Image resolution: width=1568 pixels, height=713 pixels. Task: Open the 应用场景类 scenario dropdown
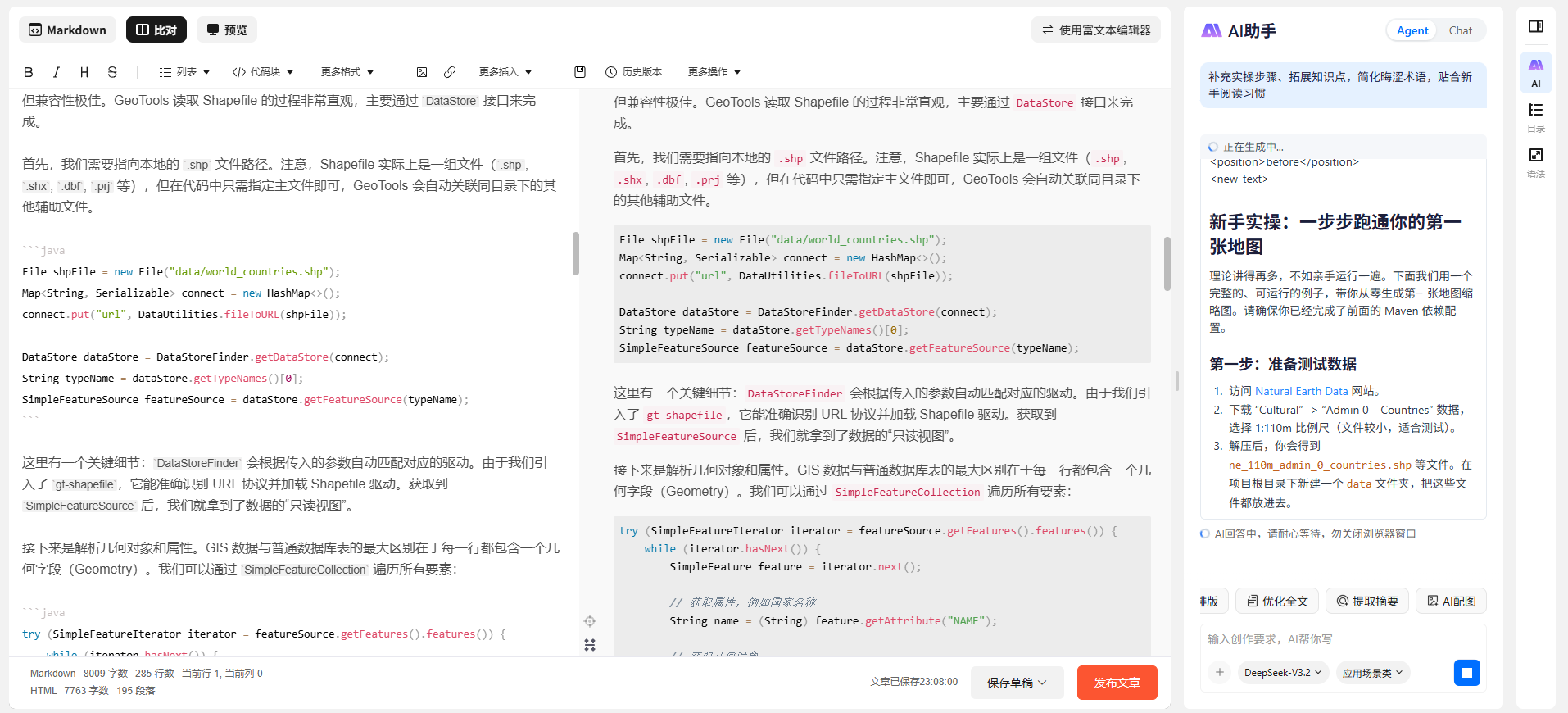coord(1372,673)
